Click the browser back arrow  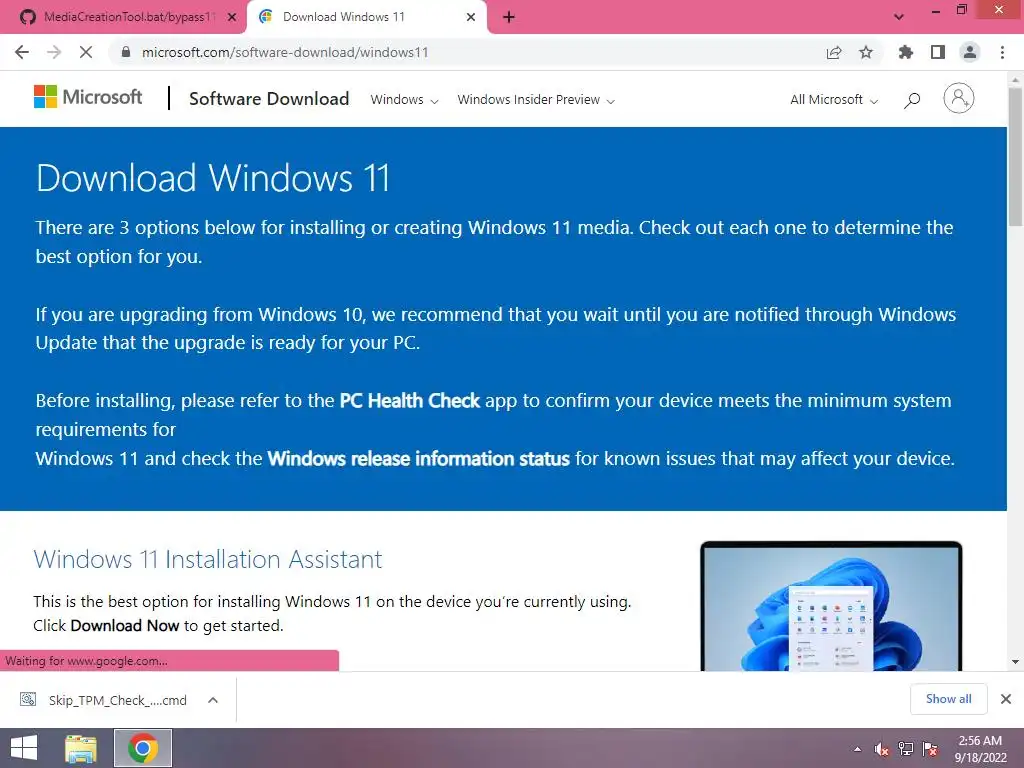22,52
